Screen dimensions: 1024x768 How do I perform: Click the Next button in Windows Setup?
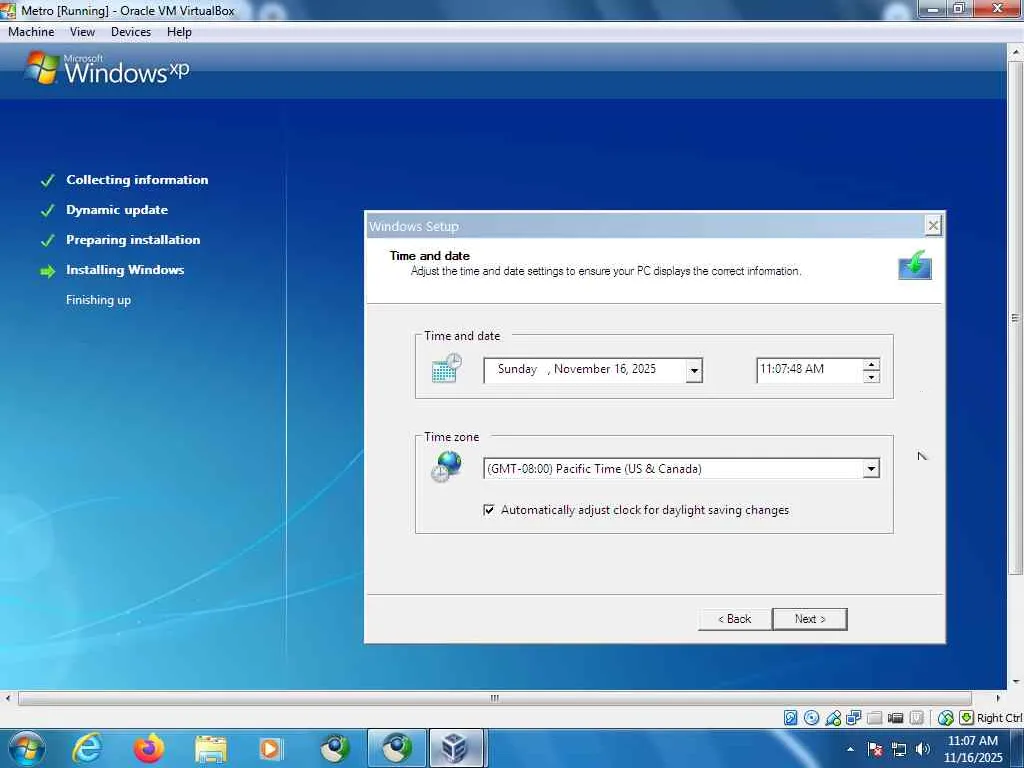[x=810, y=619]
